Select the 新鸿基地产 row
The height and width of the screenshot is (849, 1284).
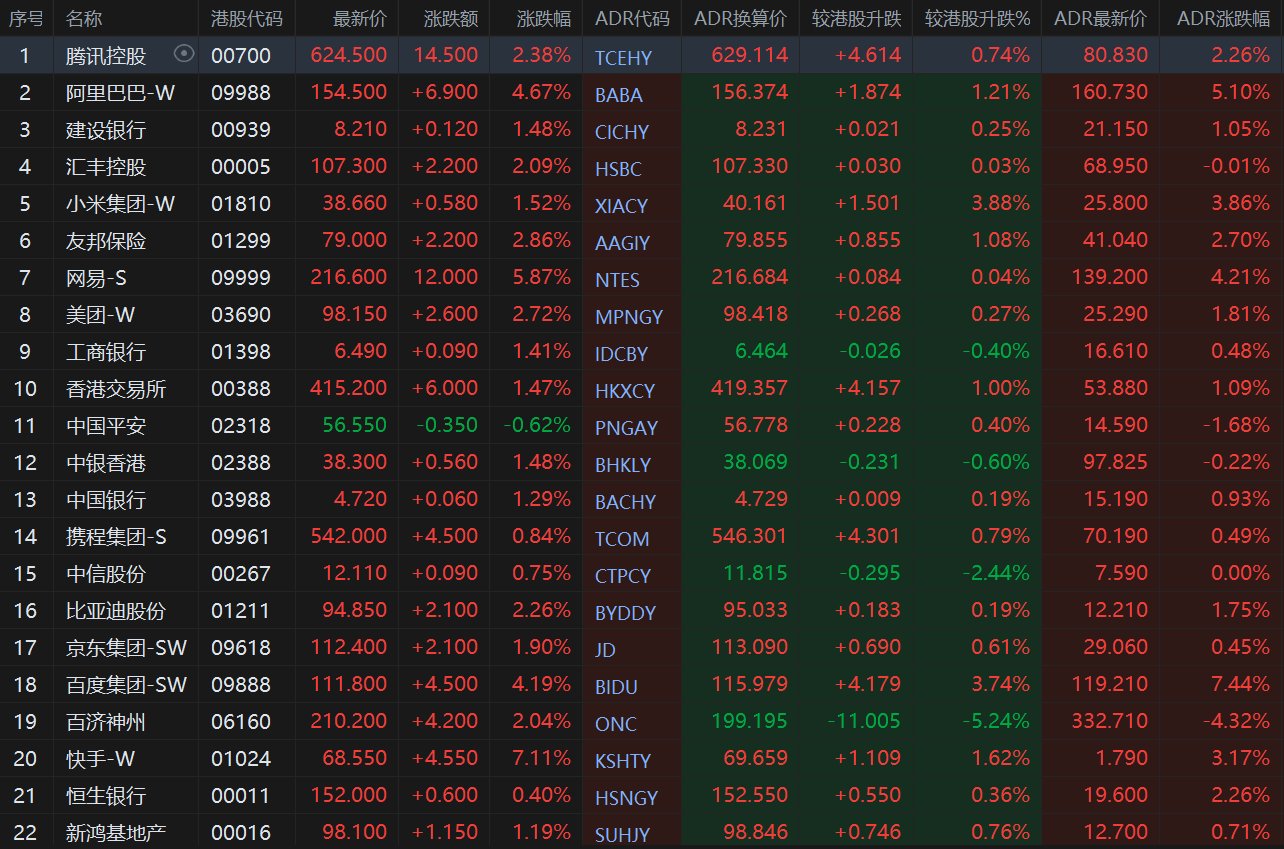tap(115, 833)
